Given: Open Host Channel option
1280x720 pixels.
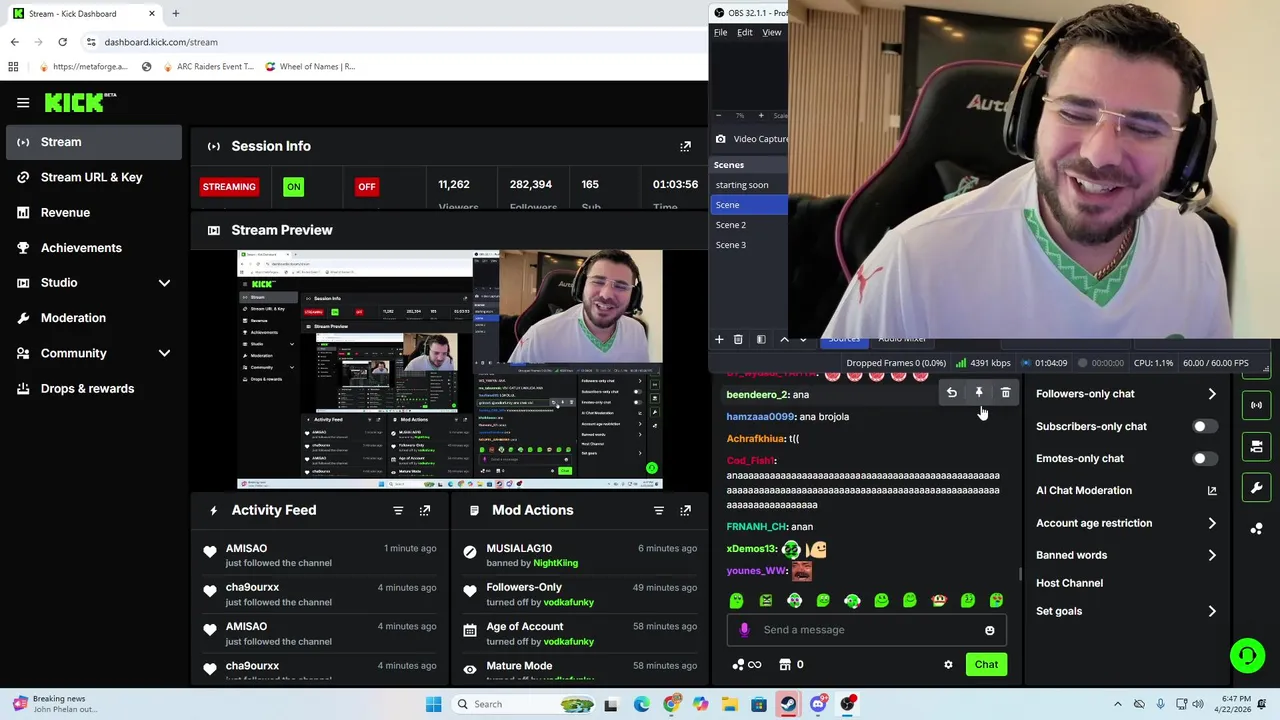Looking at the screenshot, I should click(1069, 583).
